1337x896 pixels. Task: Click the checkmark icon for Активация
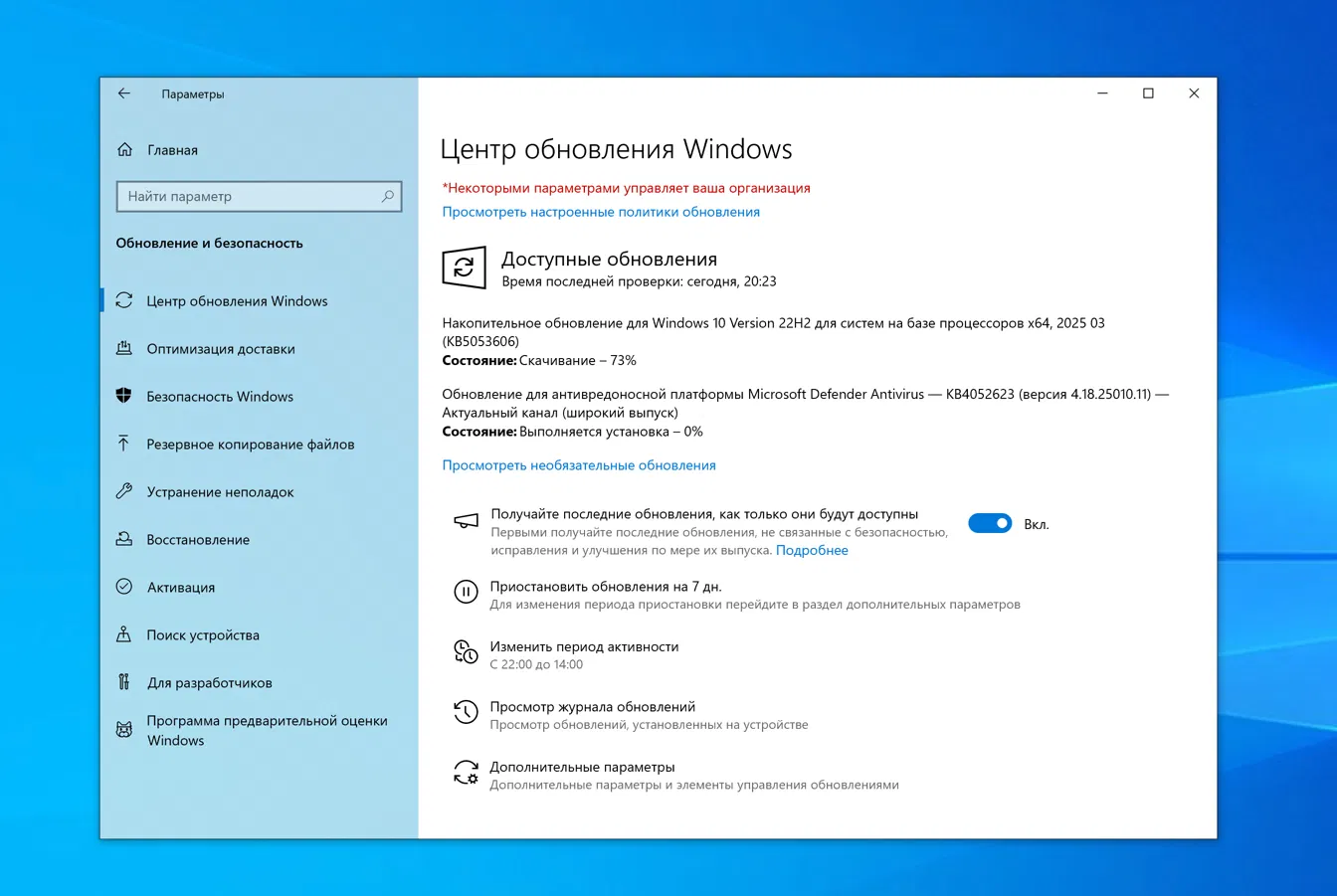[x=124, y=587]
